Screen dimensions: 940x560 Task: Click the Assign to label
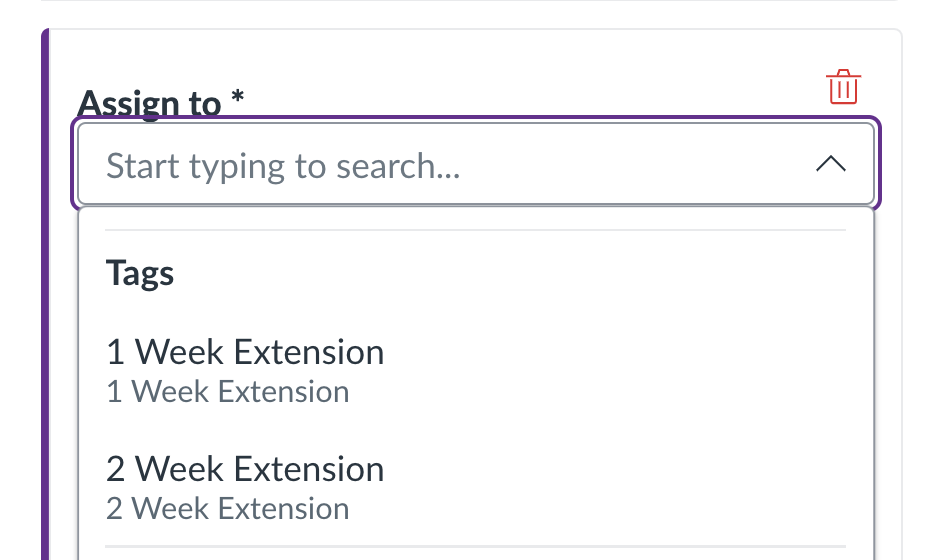tap(149, 103)
